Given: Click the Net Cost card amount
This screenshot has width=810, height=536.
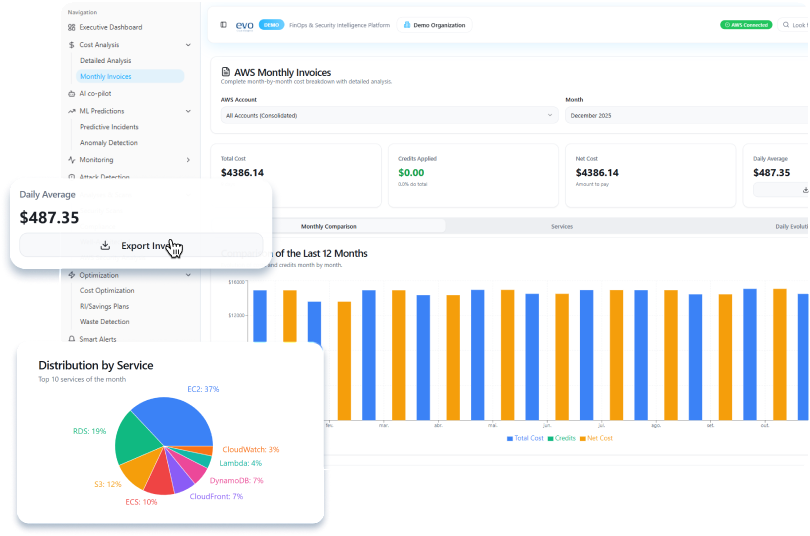Looking at the screenshot, I should 597,172.
